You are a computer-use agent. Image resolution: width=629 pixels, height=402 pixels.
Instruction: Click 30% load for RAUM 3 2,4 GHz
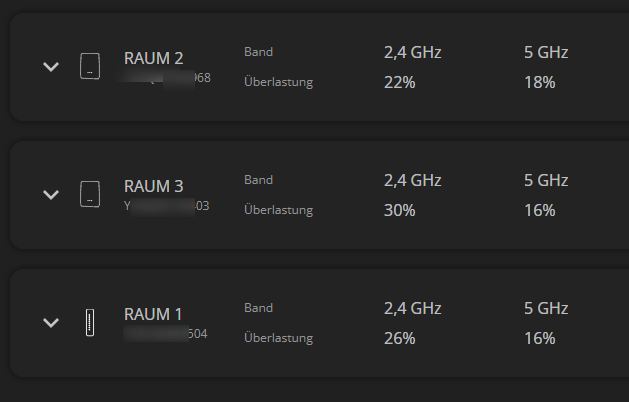pyautogui.click(x=399, y=210)
